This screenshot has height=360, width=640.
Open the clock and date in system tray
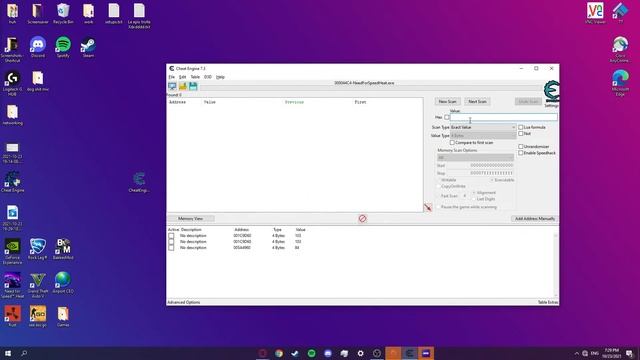coord(611,353)
